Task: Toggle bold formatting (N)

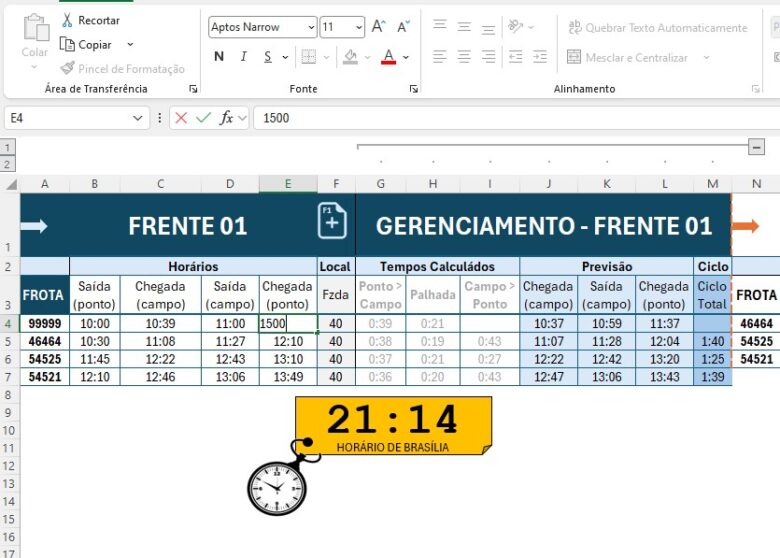Action: 219,57
